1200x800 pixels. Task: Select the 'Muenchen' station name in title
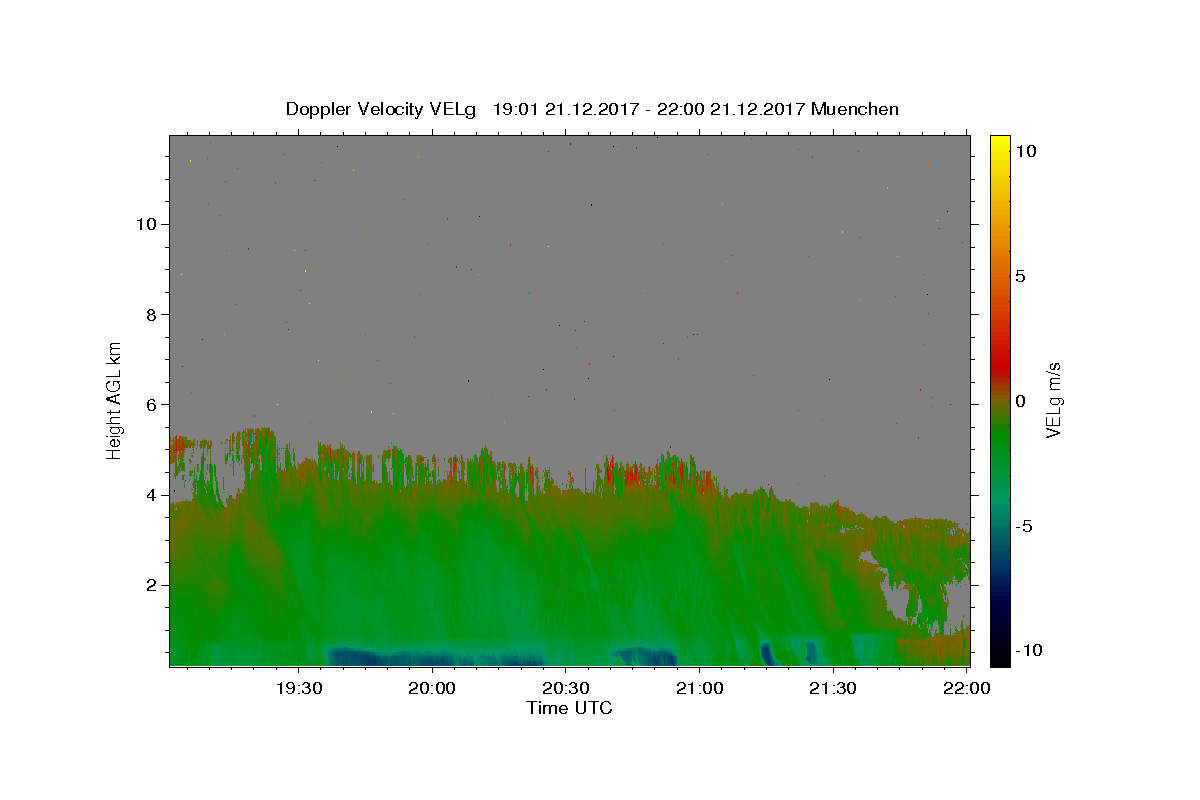855,109
